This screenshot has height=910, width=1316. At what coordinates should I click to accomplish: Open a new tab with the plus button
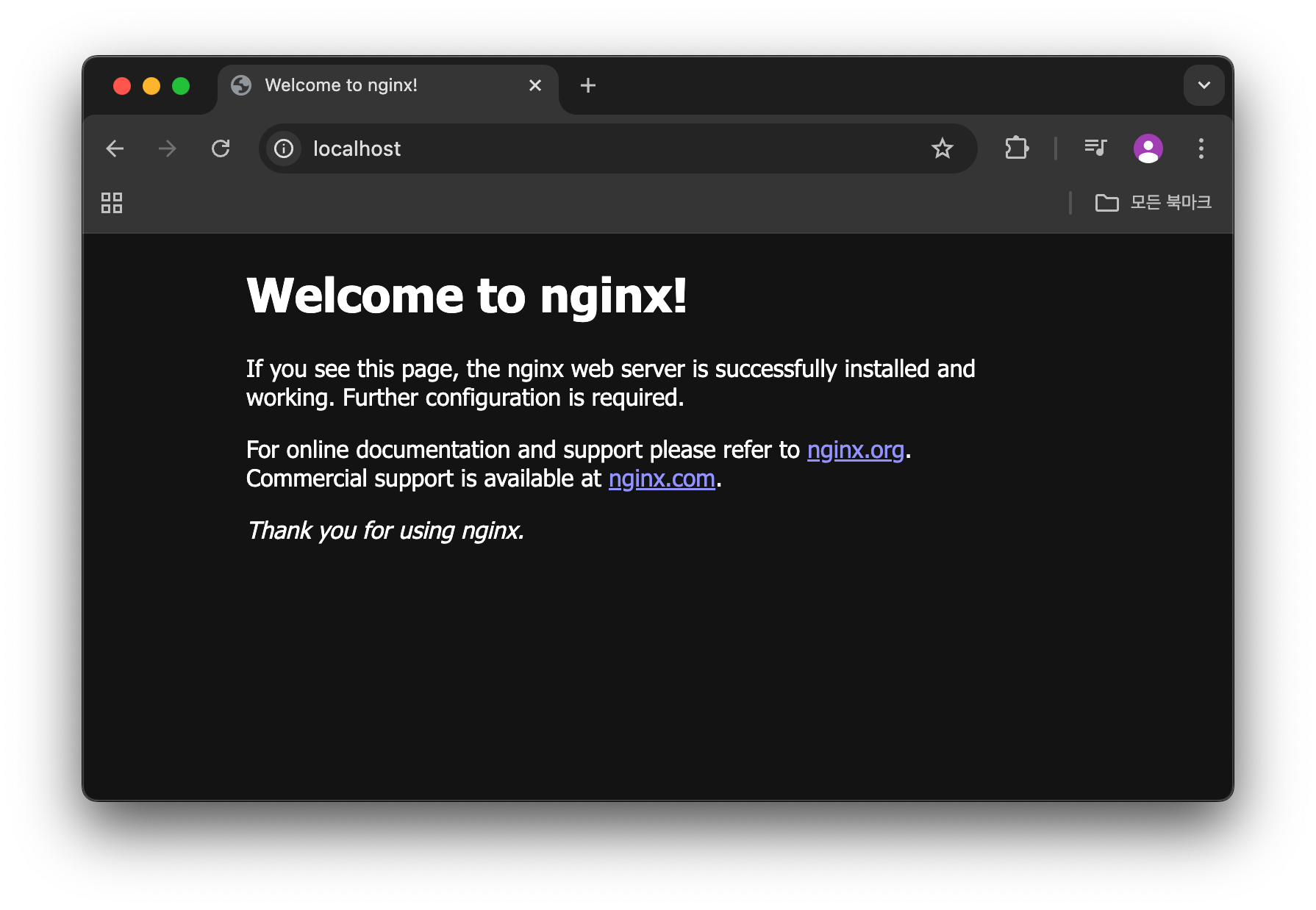click(587, 85)
